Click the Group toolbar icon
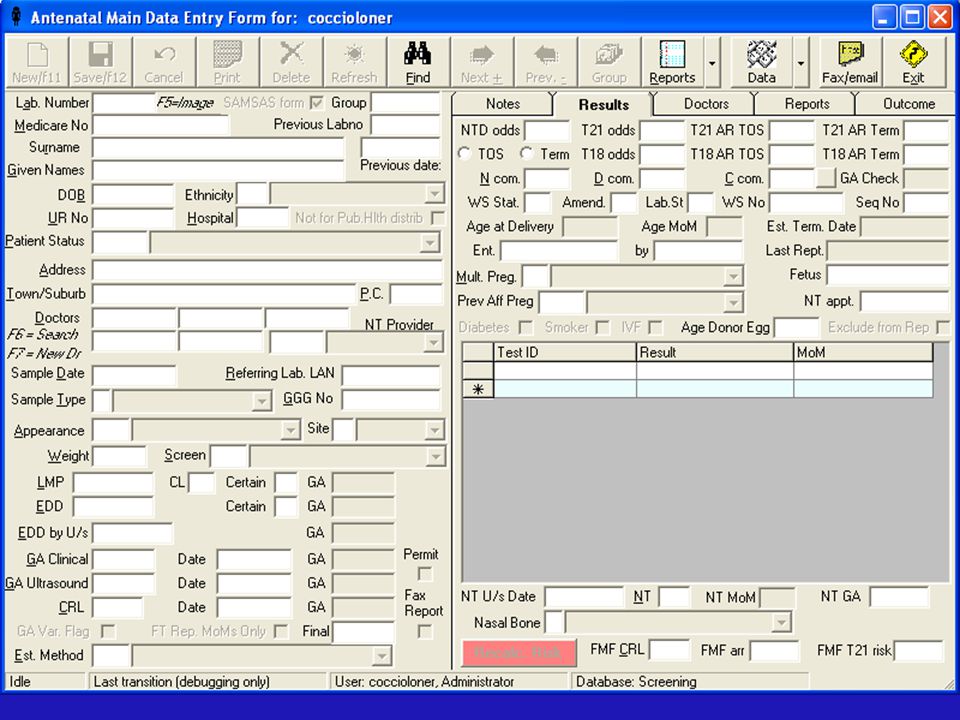This screenshot has width=960, height=720. [x=609, y=62]
